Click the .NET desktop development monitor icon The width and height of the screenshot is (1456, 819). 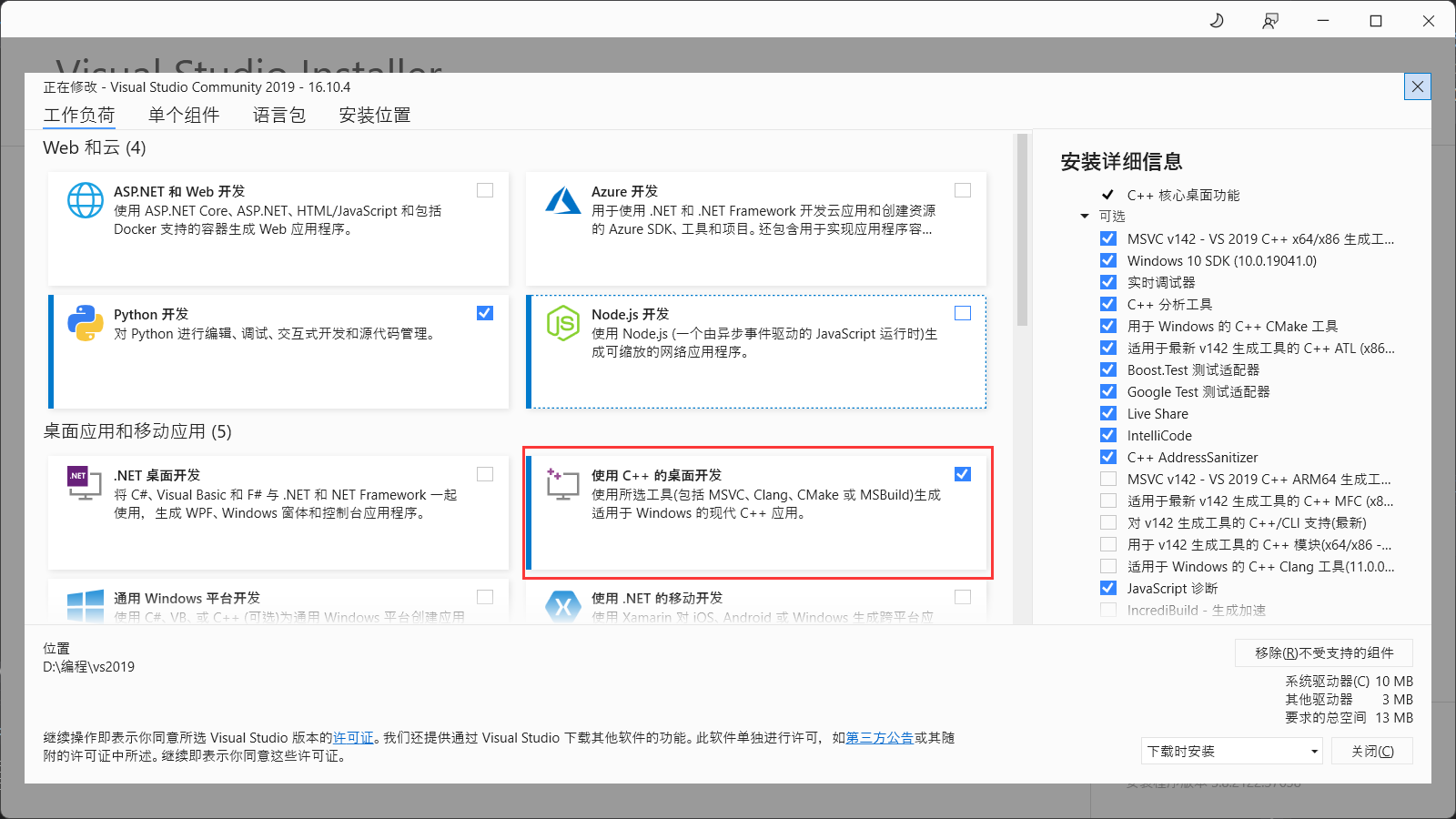[85, 483]
